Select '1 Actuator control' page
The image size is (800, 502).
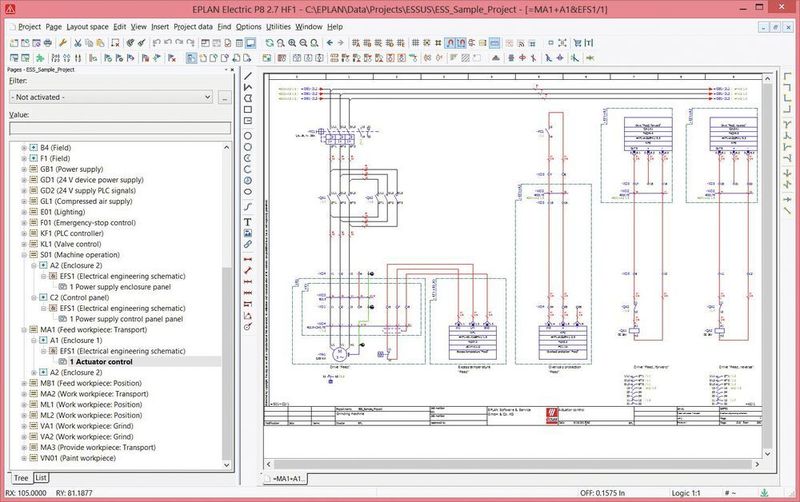[x=101, y=362]
